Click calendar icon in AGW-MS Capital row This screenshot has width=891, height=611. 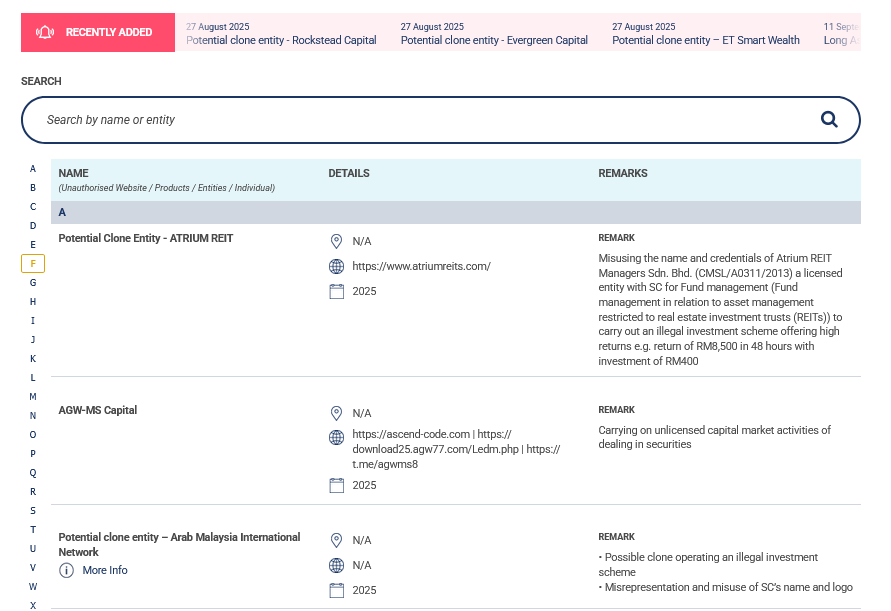point(336,485)
